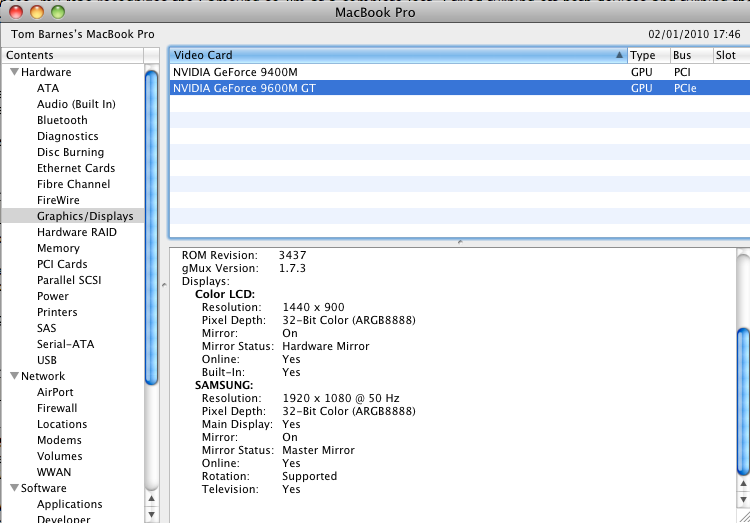Select AirPort under Network

[55, 392]
